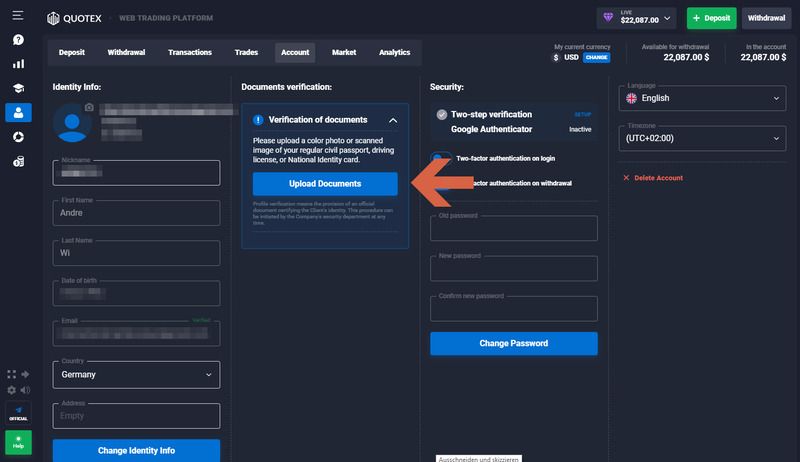Click the dollar sign currency icon

[556, 58]
